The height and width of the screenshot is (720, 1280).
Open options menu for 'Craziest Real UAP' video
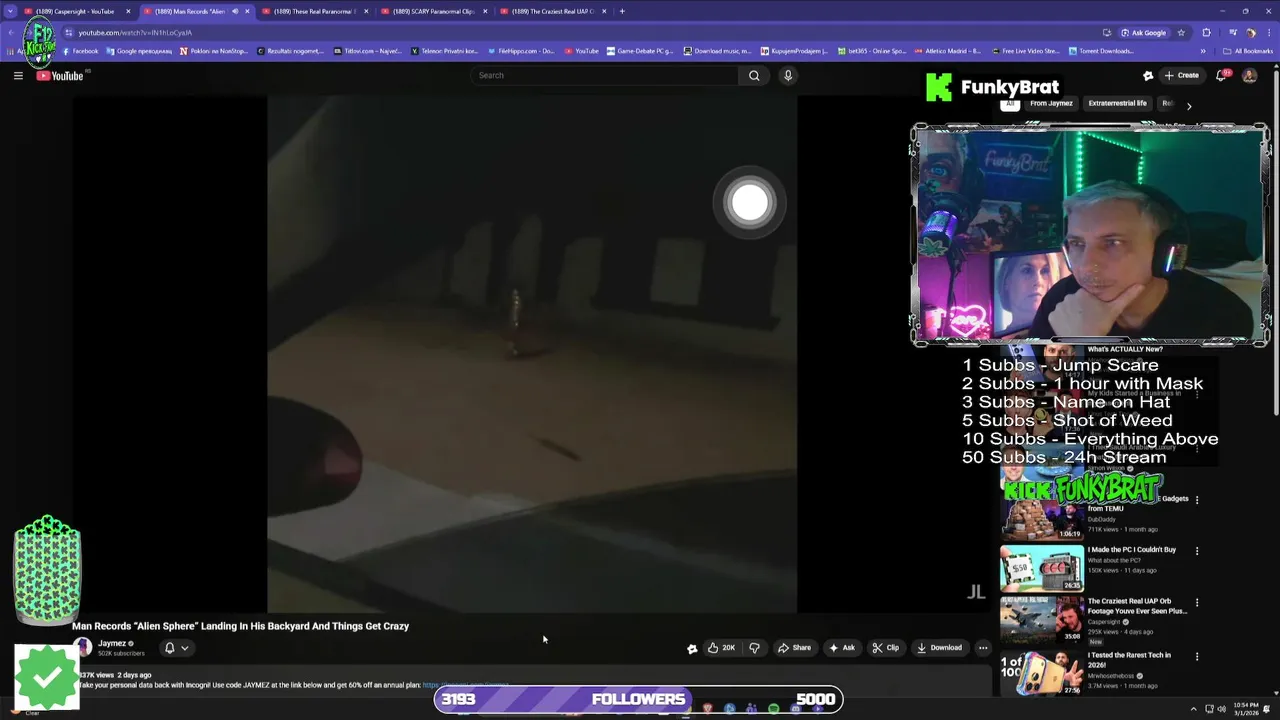(1197, 603)
